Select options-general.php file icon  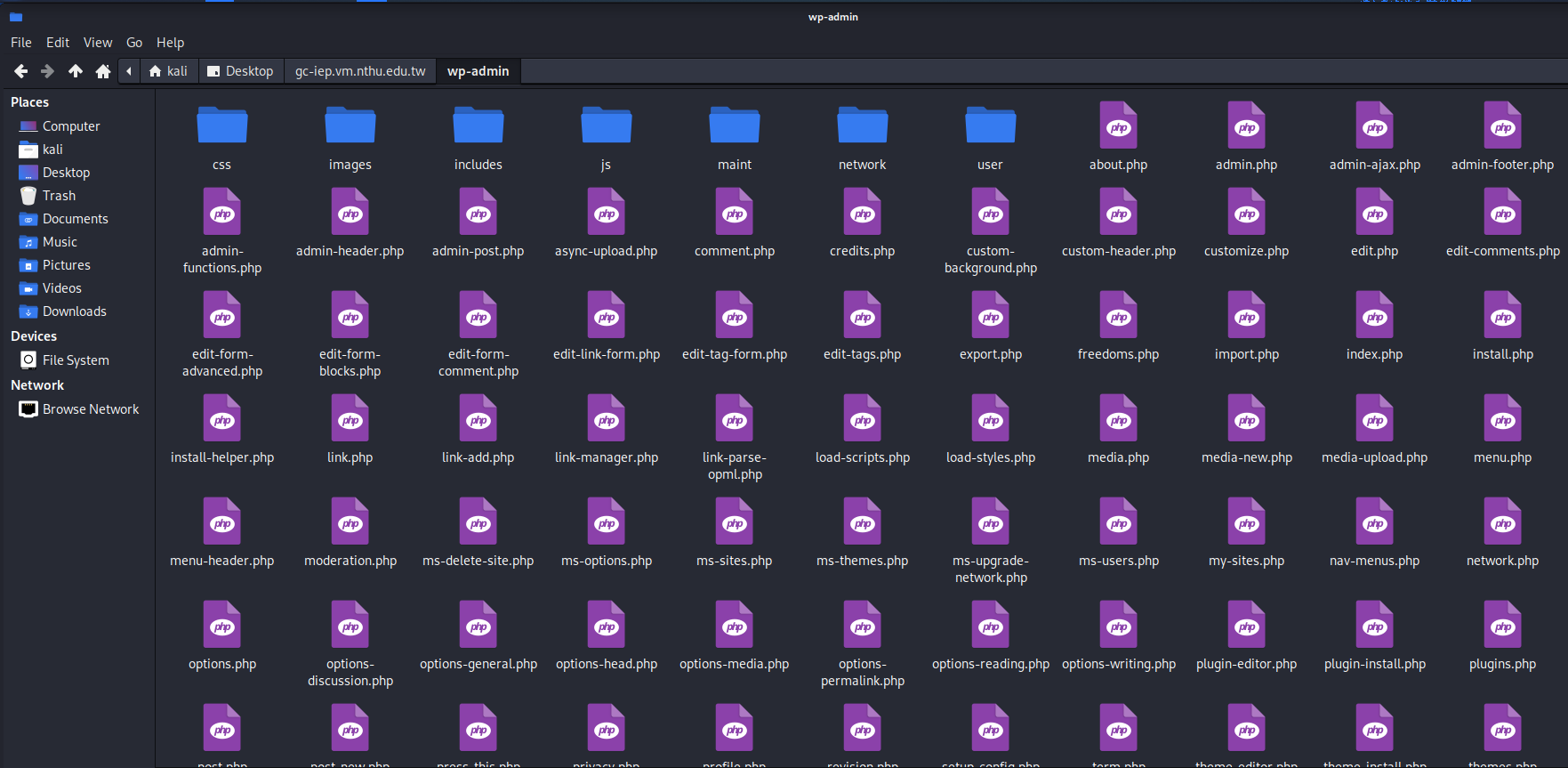[478, 625]
